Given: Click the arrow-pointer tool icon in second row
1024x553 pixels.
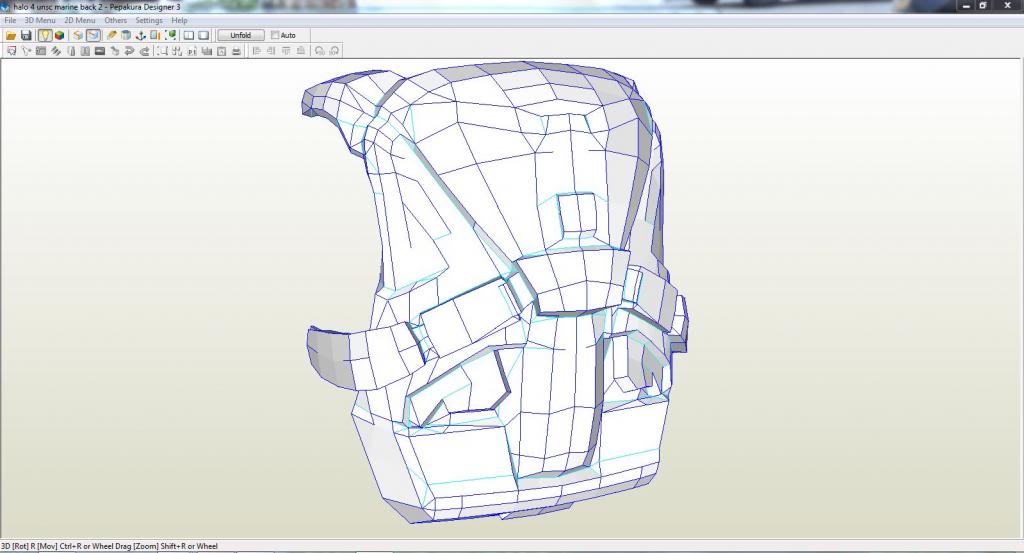Looking at the screenshot, I should click(26, 51).
